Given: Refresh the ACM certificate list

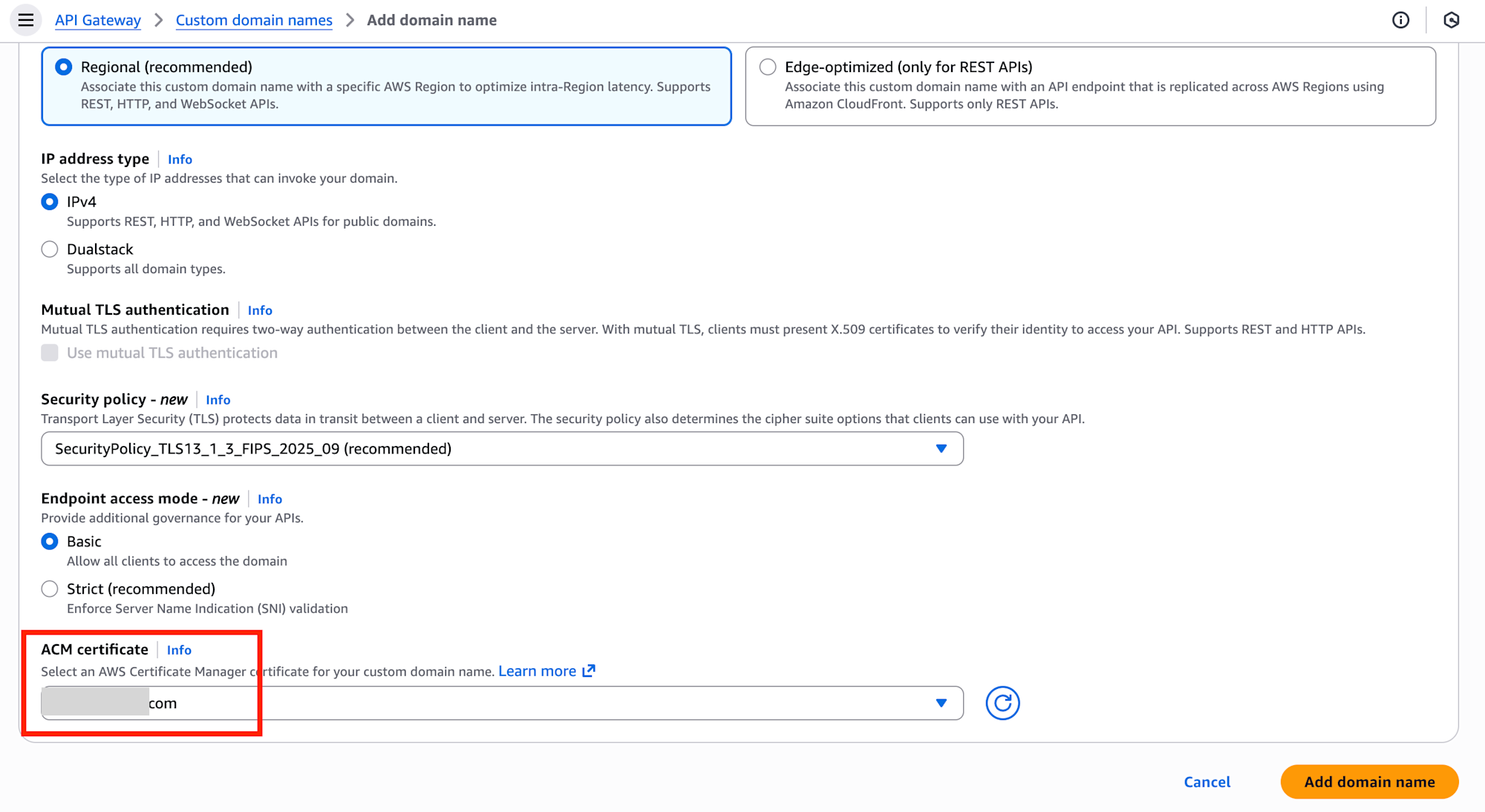Looking at the screenshot, I should [x=1002, y=703].
